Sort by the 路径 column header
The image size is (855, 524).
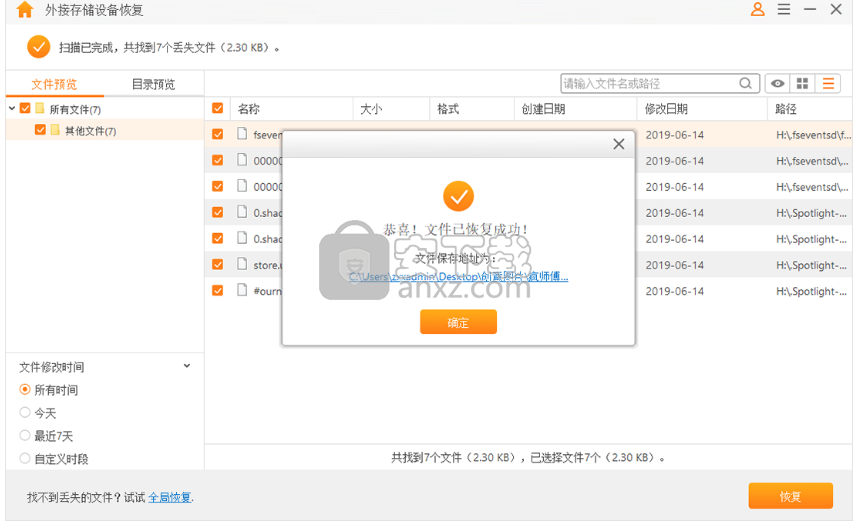tap(786, 109)
